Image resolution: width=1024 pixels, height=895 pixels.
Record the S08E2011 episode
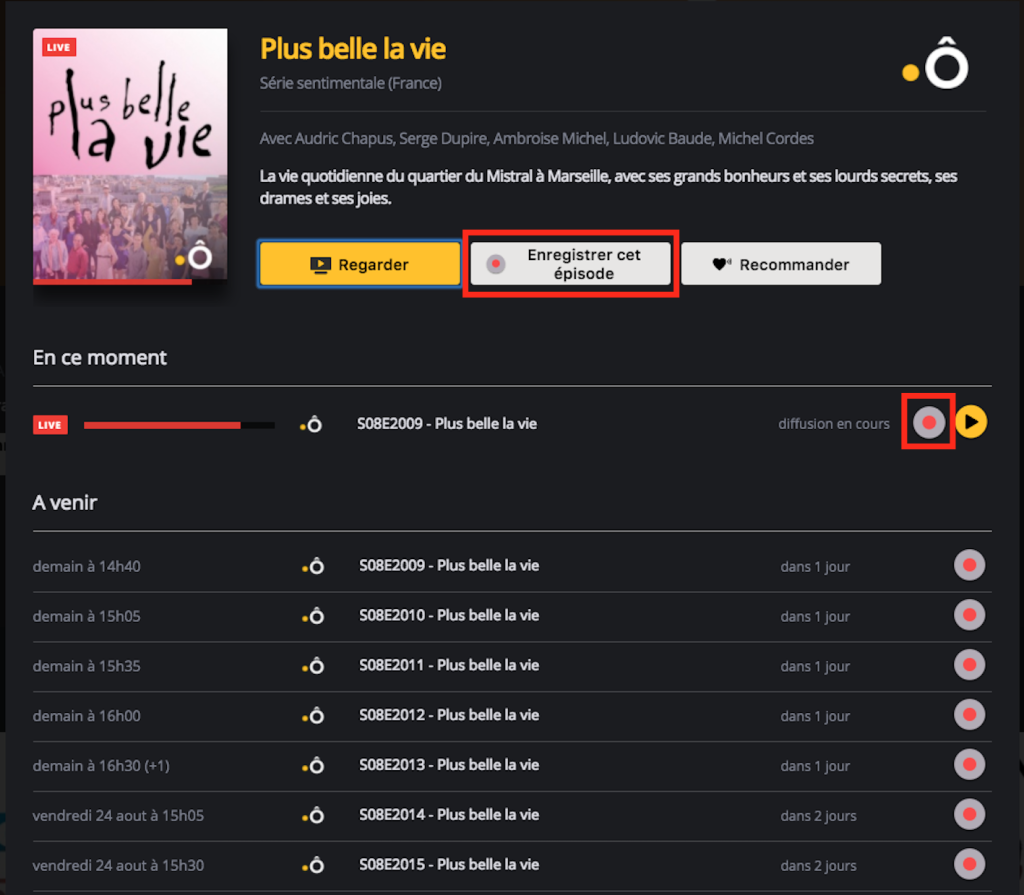[969, 665]
